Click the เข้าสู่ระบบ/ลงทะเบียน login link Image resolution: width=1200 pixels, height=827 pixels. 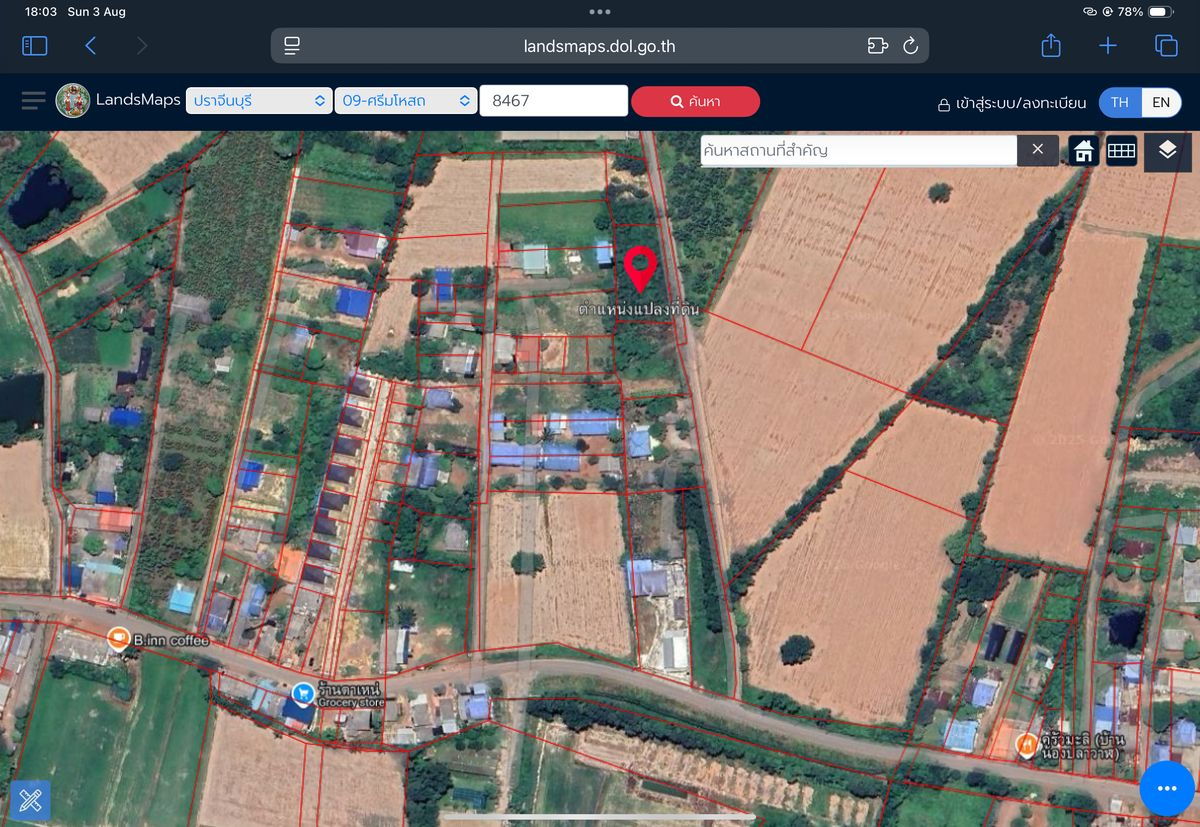click(x=1012, y=103)
